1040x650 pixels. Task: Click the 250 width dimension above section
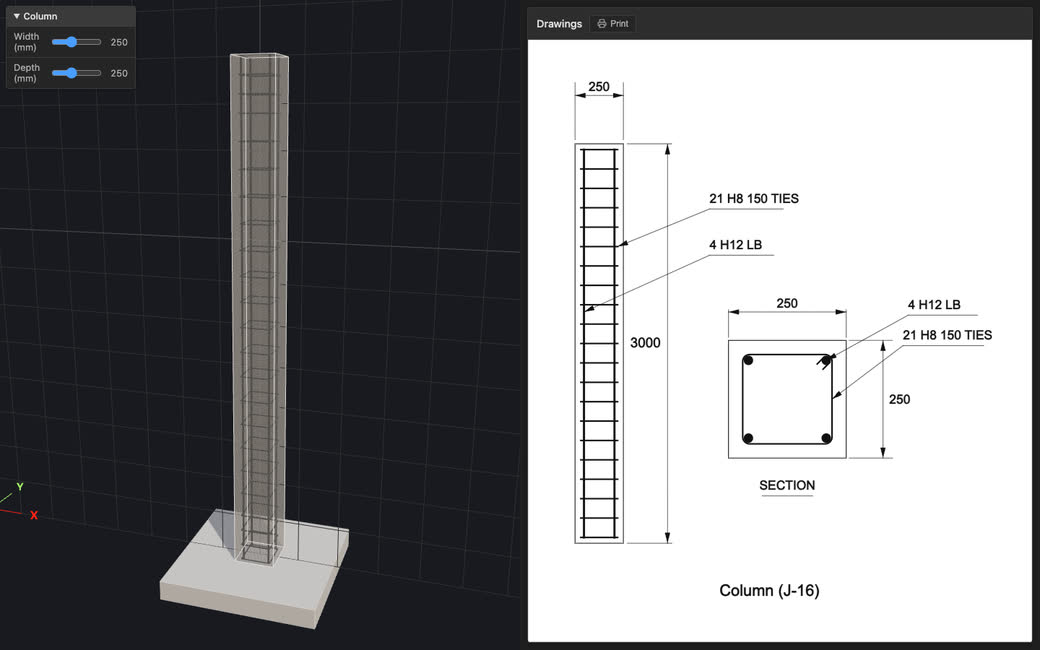tap(787, 303)
